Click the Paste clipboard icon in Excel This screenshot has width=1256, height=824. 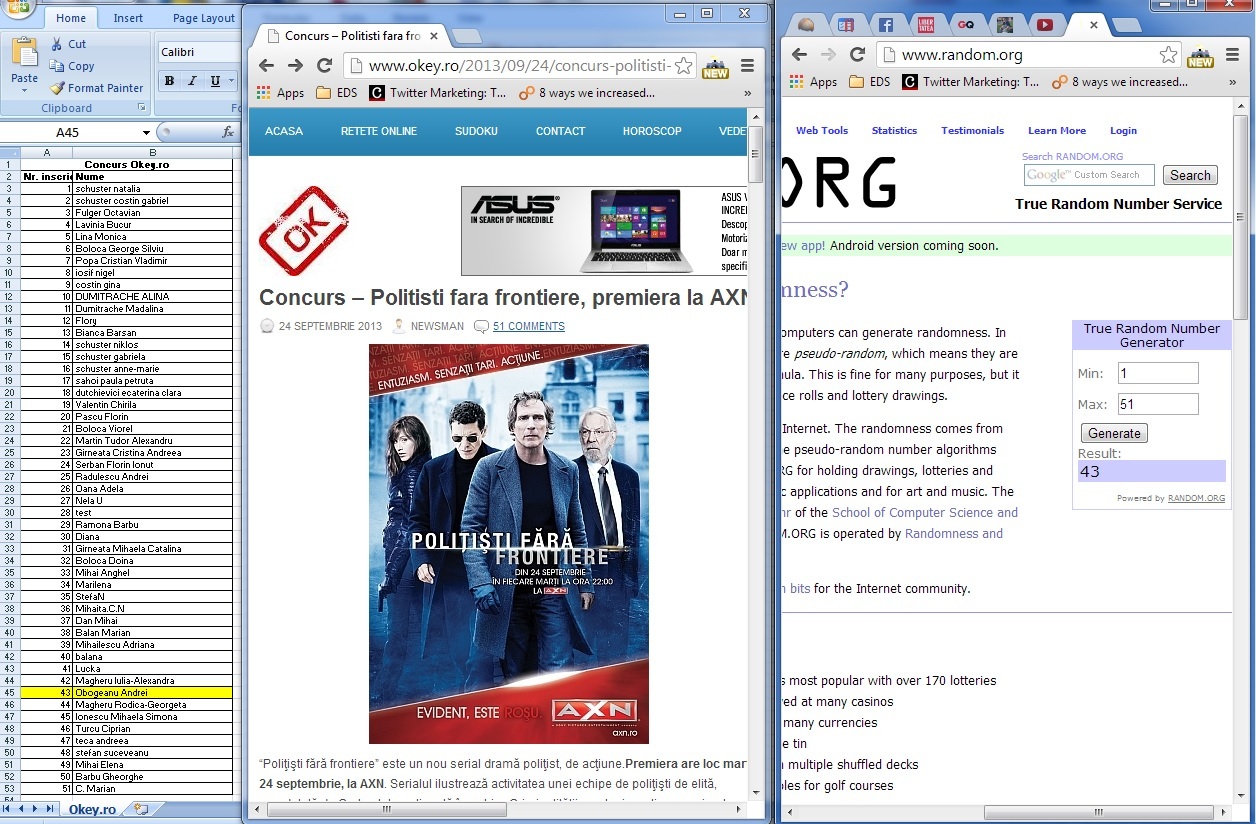click(24, 54)
